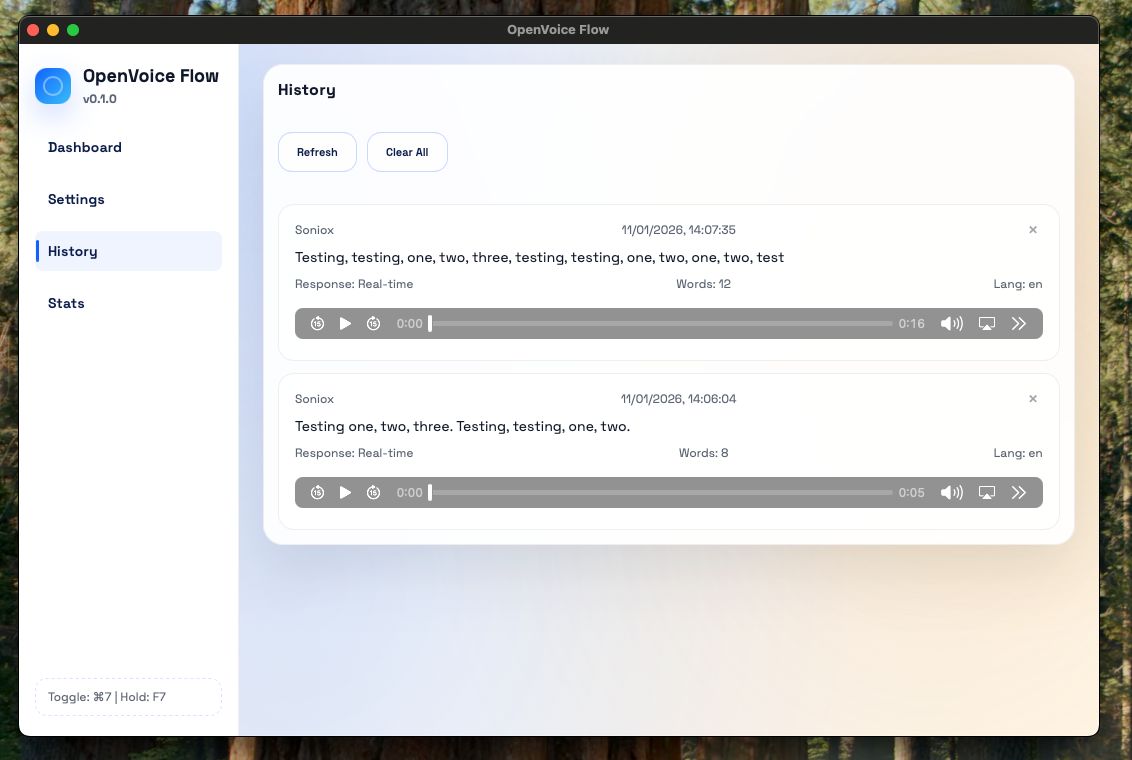Image resolution: width=1132 pixels, height=760 pixels.
Task: Skip forward 15 seconds in 0:05 recording
Action: point(373,492)
